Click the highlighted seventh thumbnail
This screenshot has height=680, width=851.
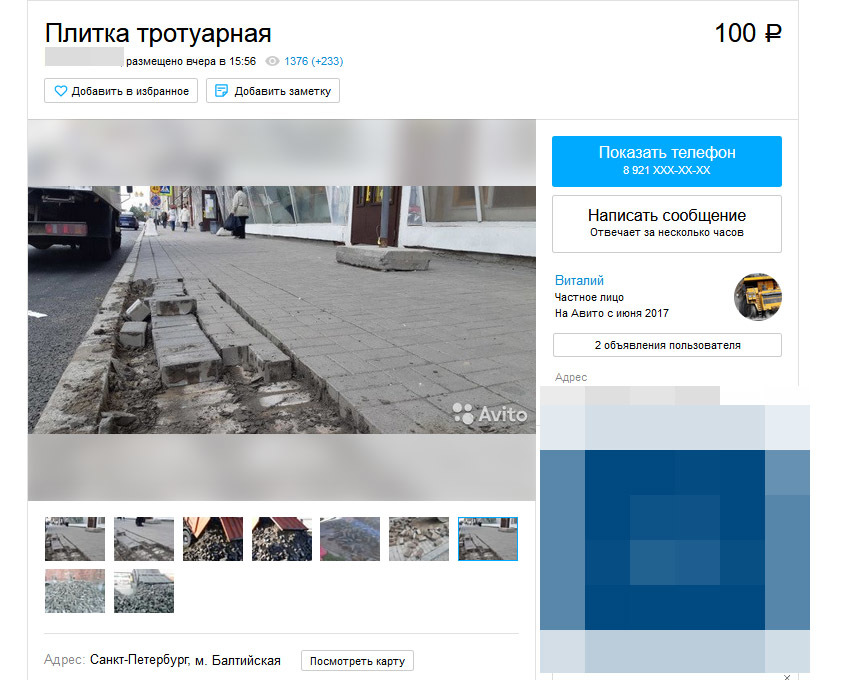click(x=487, y=539)
